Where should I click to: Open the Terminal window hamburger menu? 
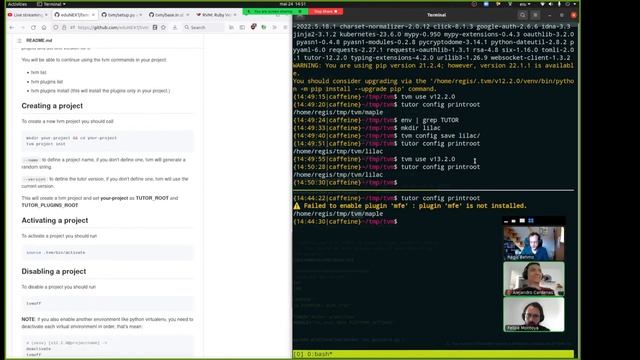tap(536, 15)
